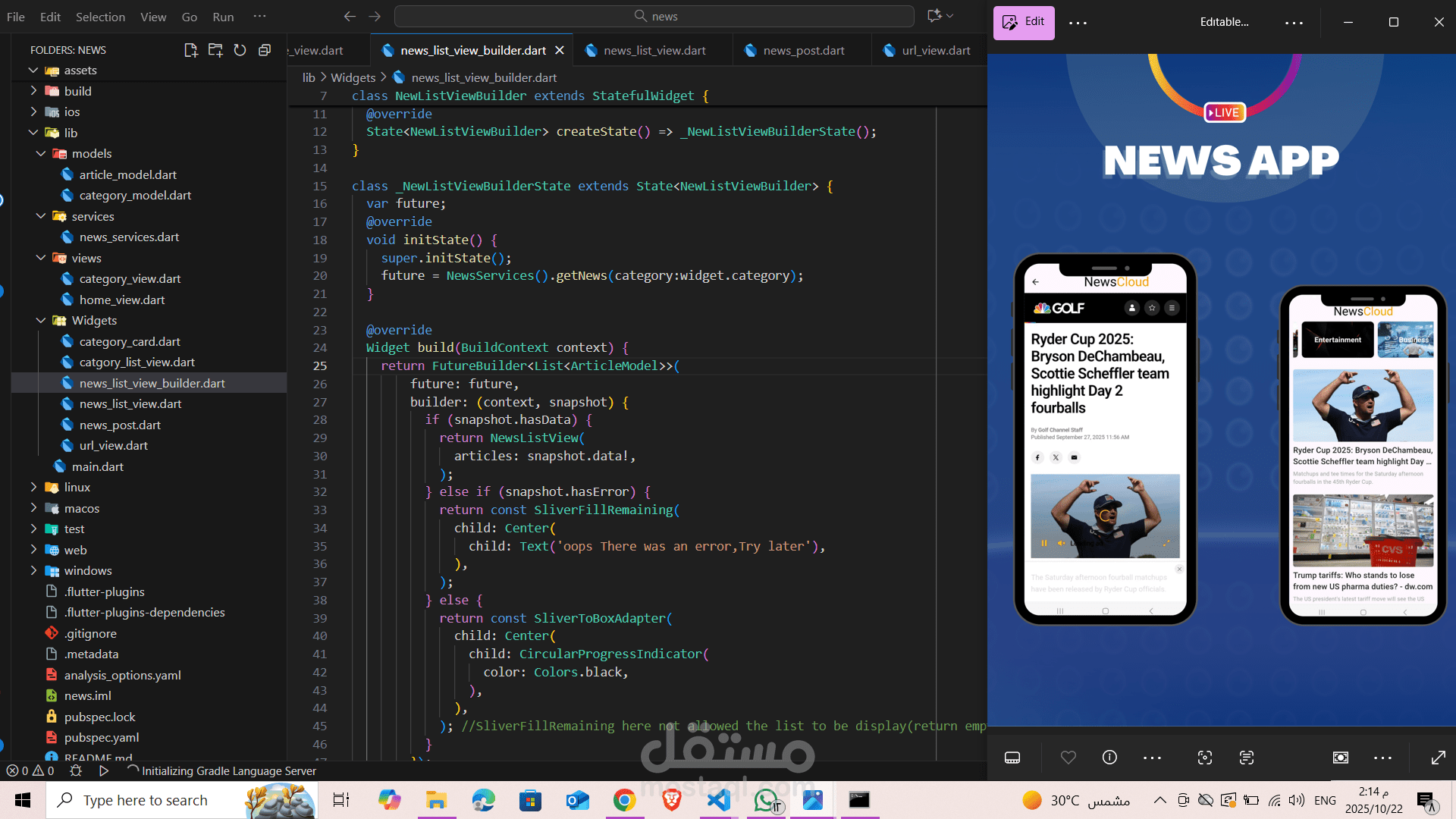The image size is (1456, 819).
Task: Open the ellipsis menu beside Editable in Photos
Action: pos(1294,23)
